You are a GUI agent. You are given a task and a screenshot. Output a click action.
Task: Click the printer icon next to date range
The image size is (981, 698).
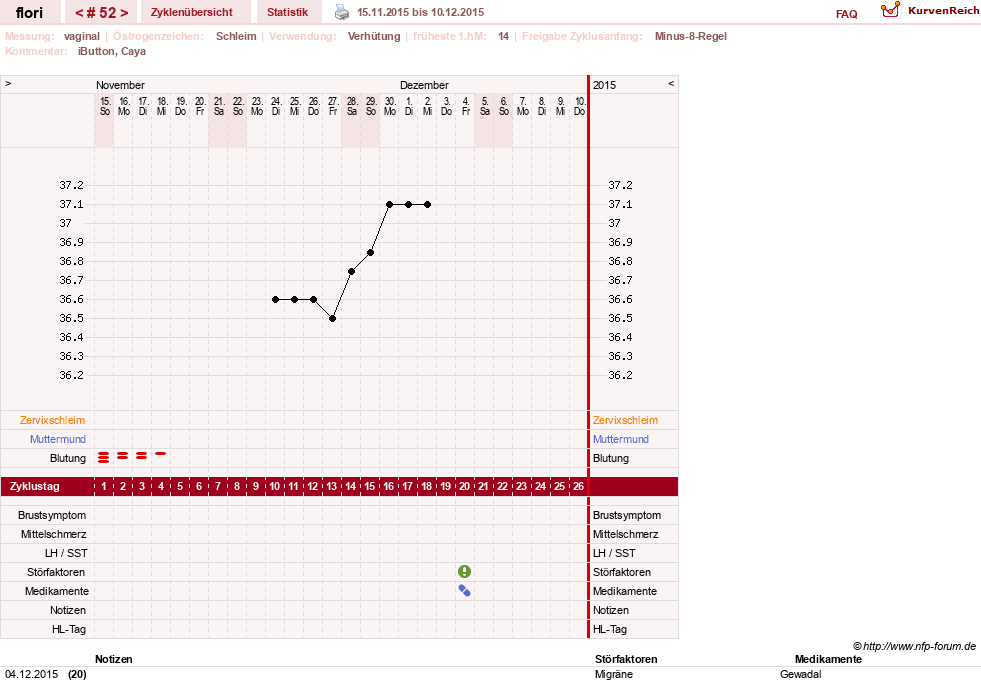pyautogui.click(x=342, y=12)
